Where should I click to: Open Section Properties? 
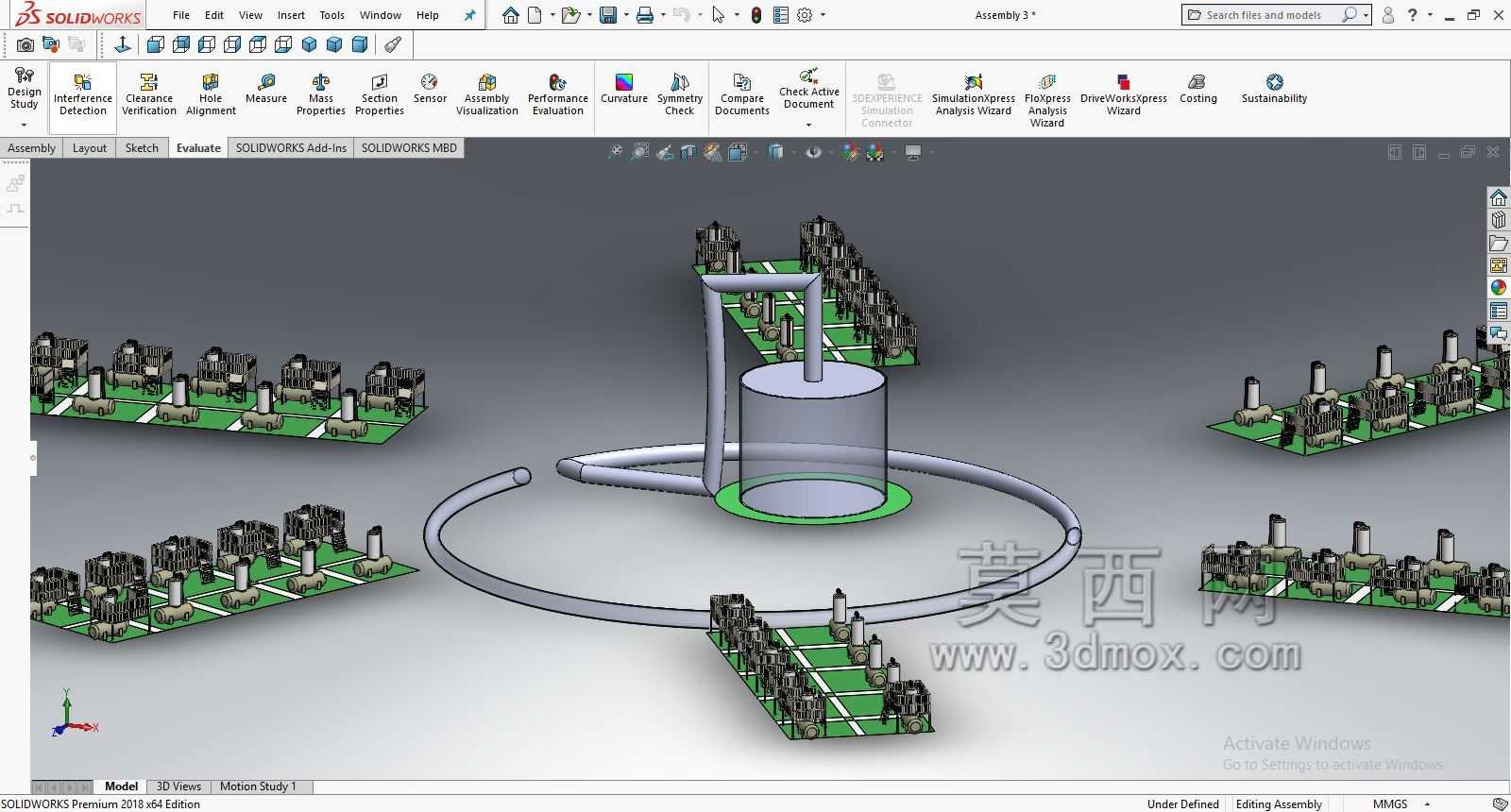click(x=380, y=94)
